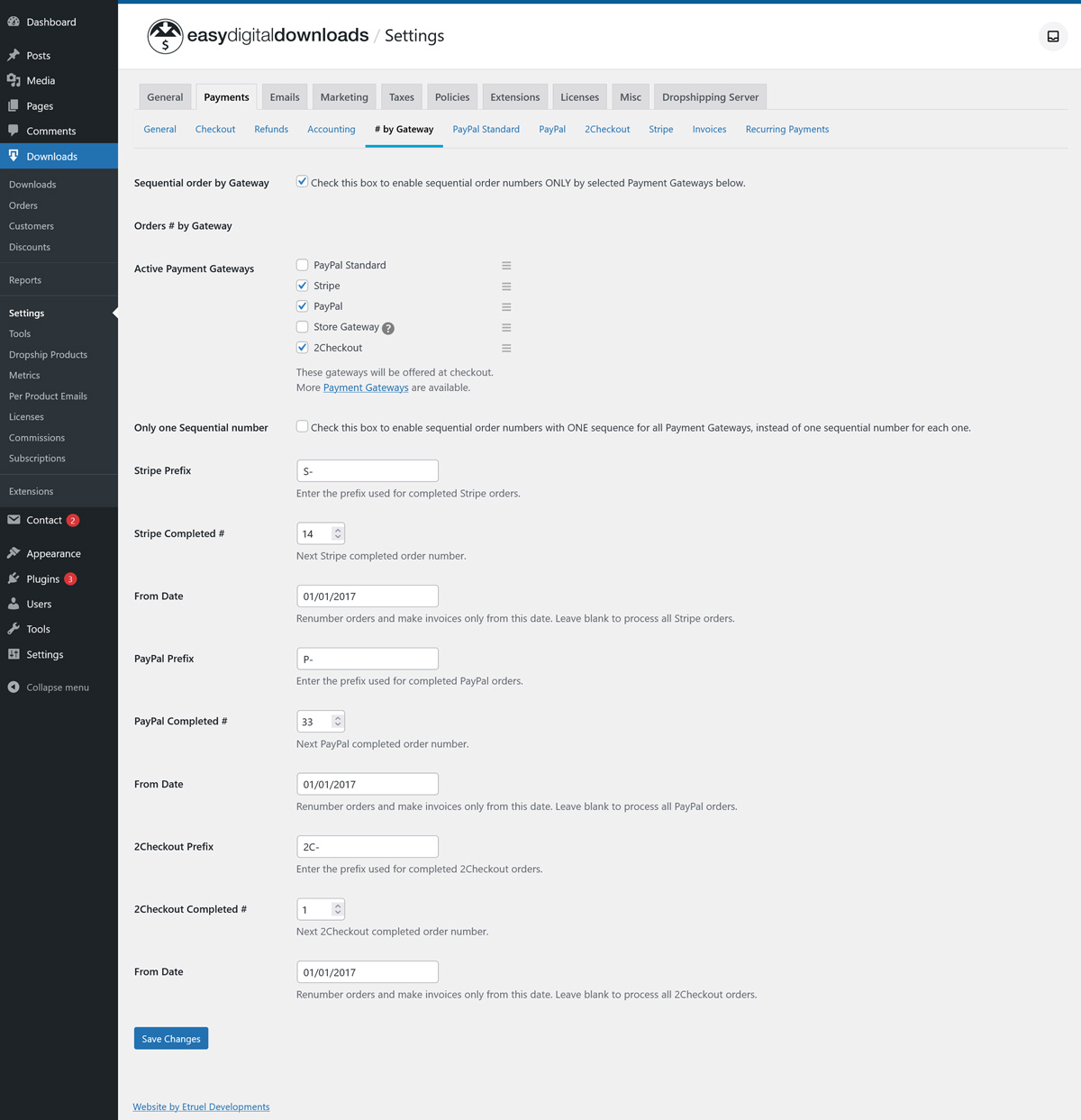The height and width of the screenshot is (1120, 1081).
Task: Click 2Checkout Completed # number stepper
Action: point(338,909)
